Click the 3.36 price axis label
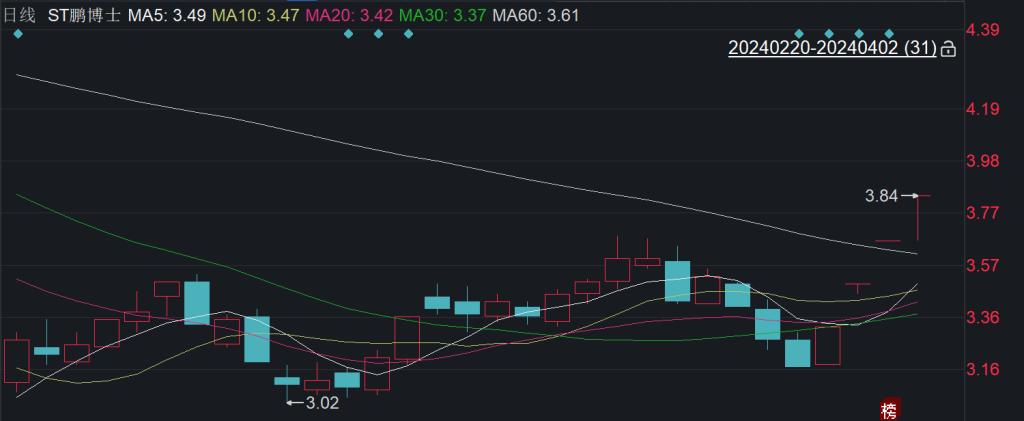 (983, 317)
